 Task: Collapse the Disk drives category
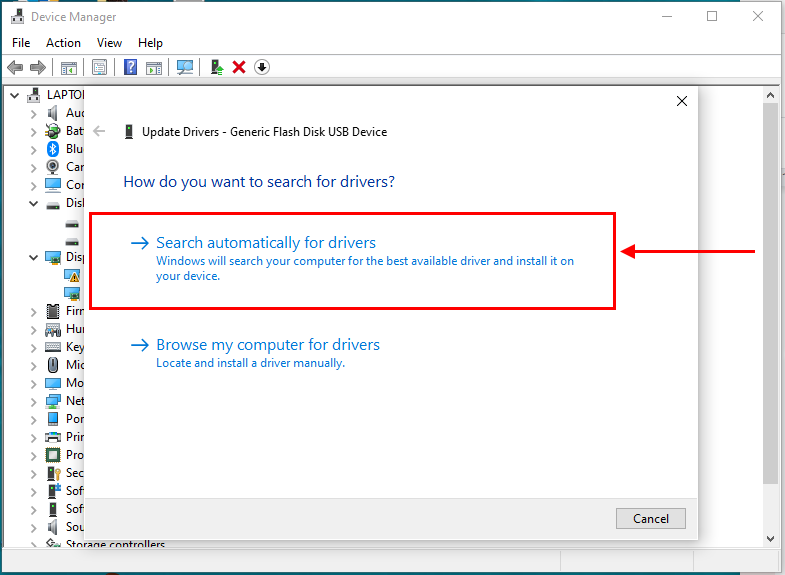point(34,204)
